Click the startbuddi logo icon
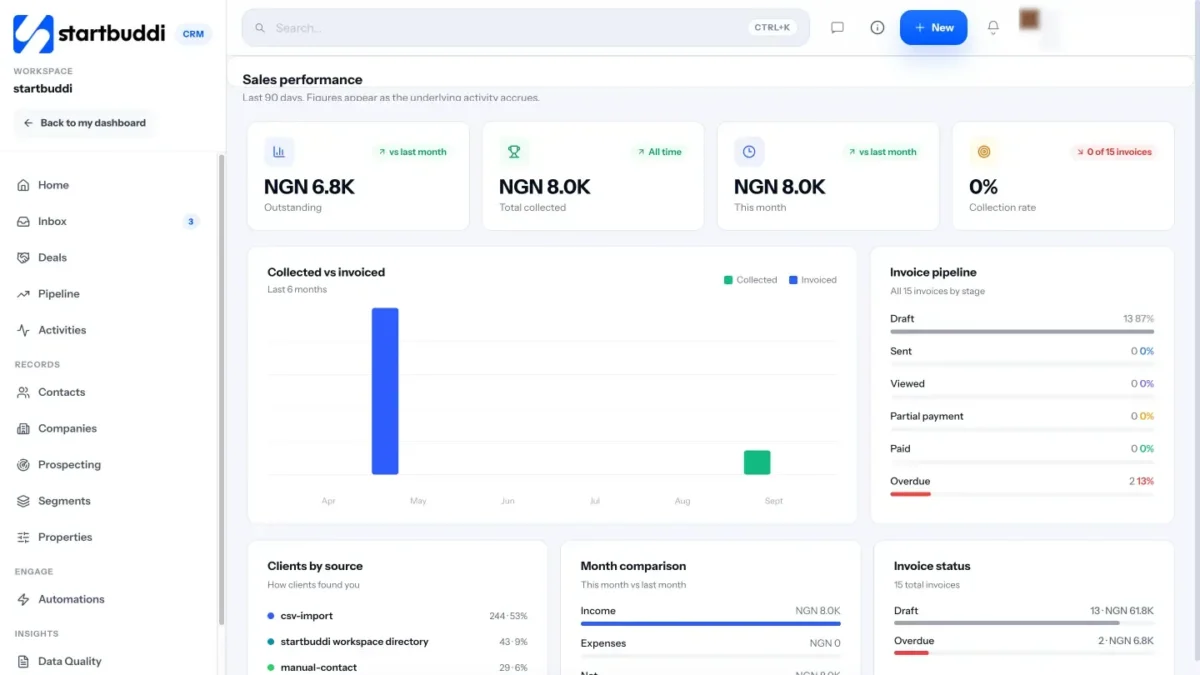 tap(33, 33)
